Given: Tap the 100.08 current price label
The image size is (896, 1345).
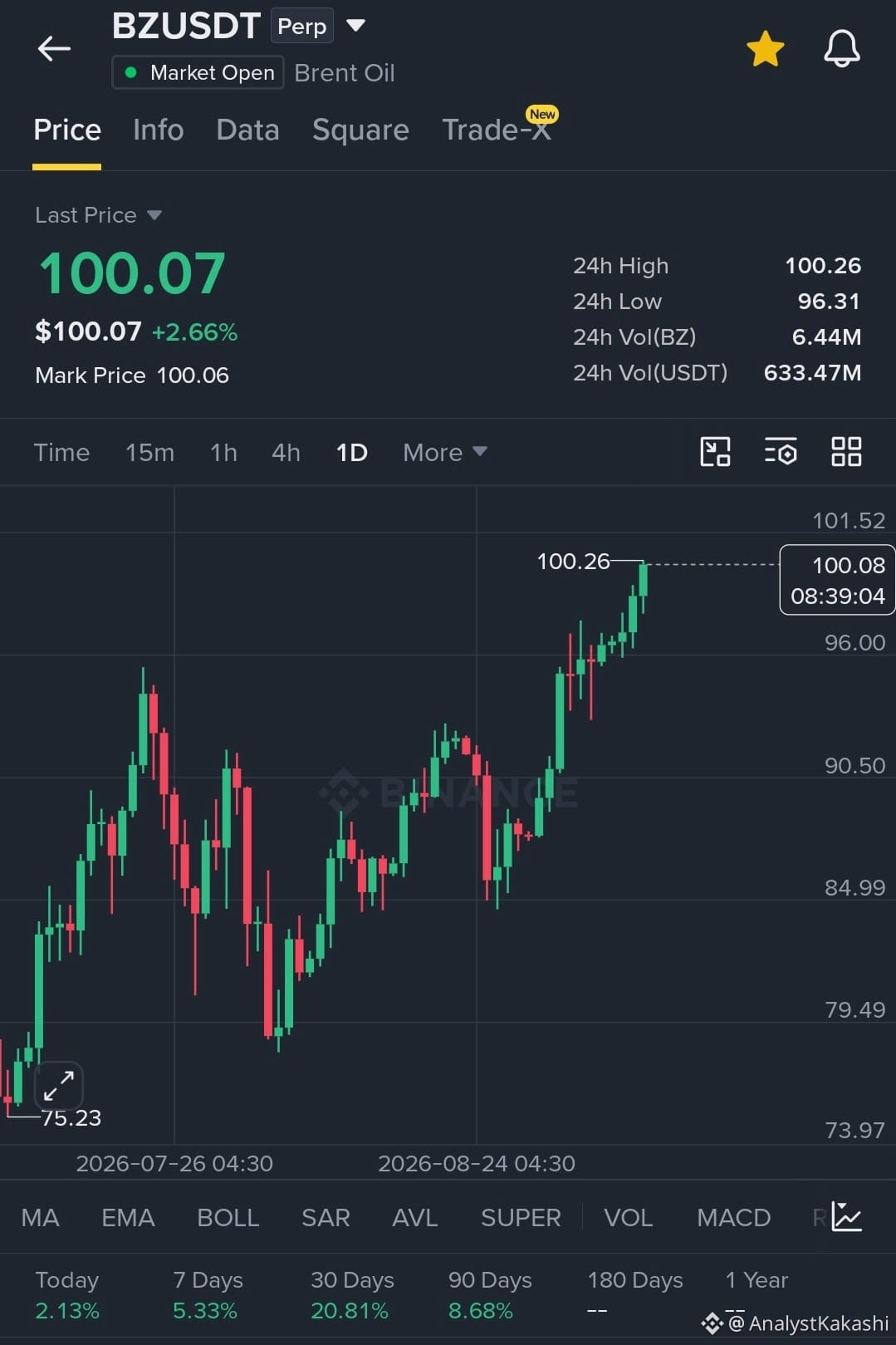Looking at the screenshot, I should click(x=837, y=580).
